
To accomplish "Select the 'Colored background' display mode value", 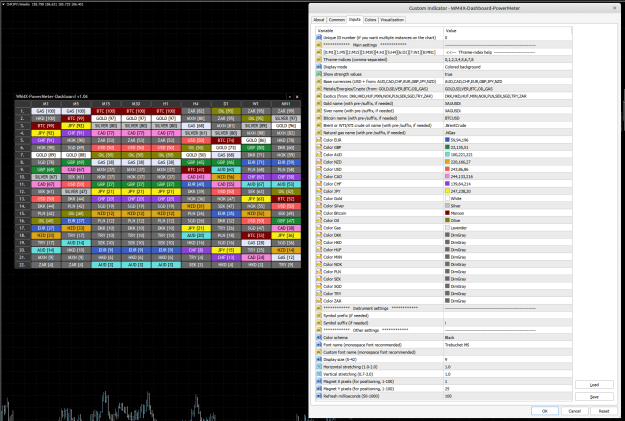I will [x=462, y=67].
